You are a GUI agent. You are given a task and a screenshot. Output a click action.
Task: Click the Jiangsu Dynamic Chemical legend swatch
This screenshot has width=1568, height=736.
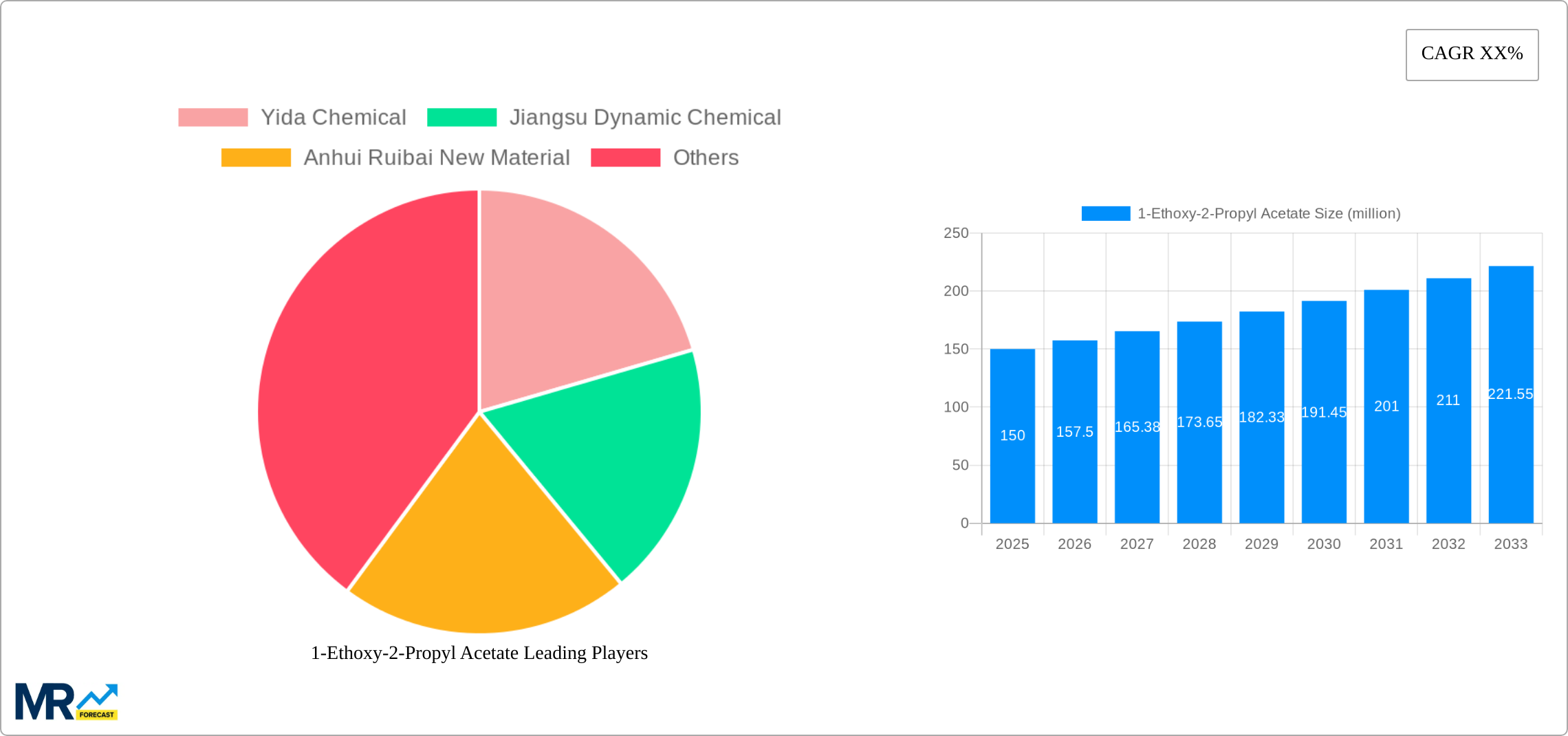[461, 117]
